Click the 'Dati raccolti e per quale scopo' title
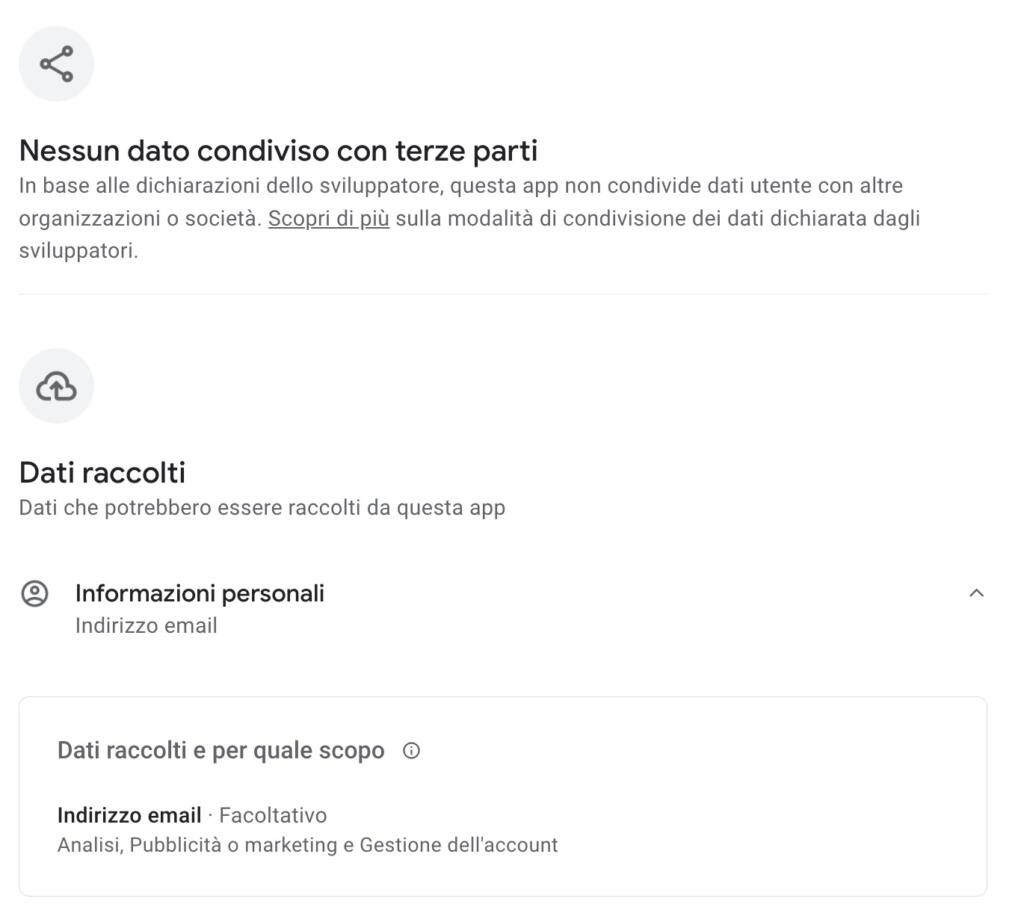 pyautogui.click(x=220, y=750)
